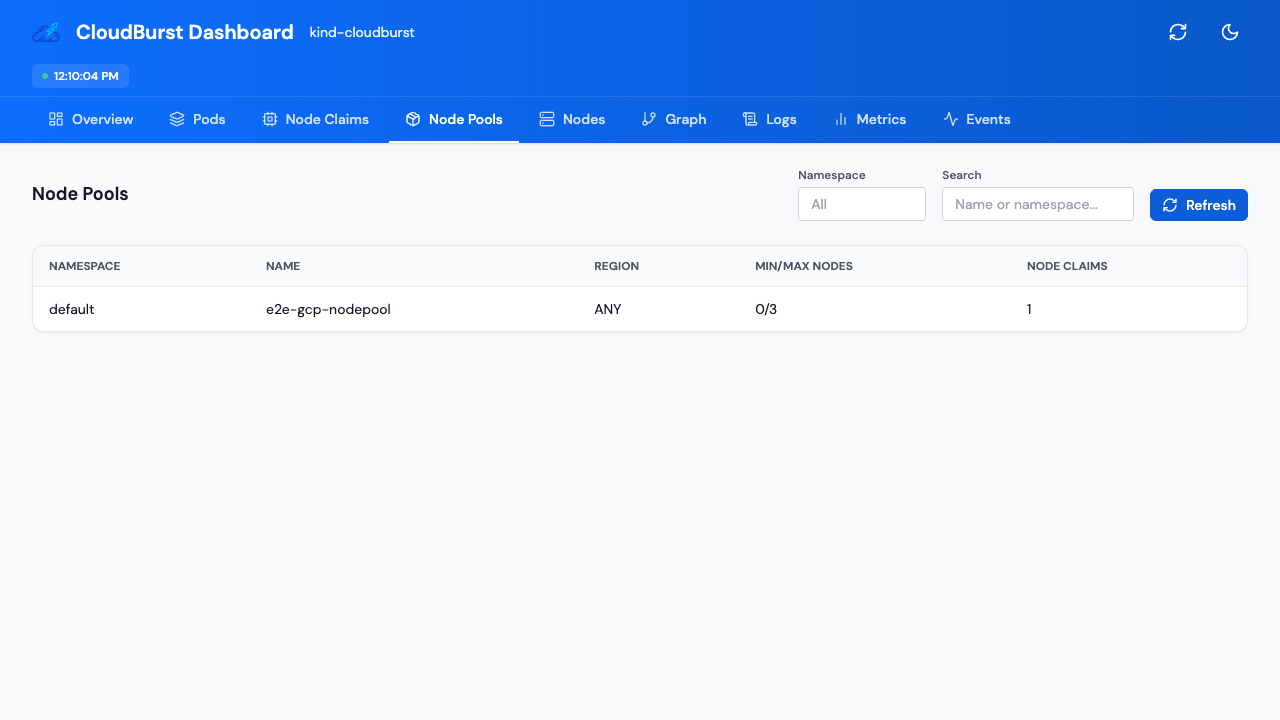The image size is (1280, 720).
Task: Click the Pods layers icon
Action: tap(177, 119)
